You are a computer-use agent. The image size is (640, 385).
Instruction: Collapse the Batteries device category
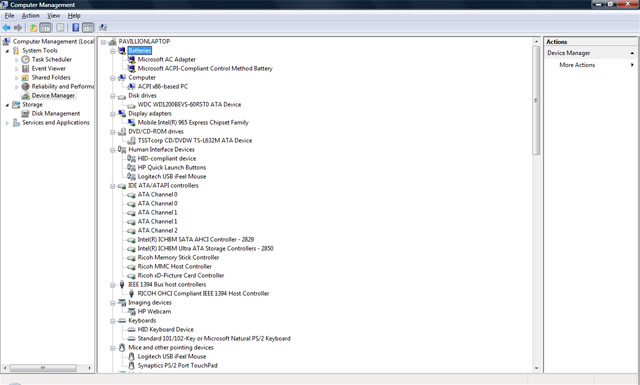point(113,51)
